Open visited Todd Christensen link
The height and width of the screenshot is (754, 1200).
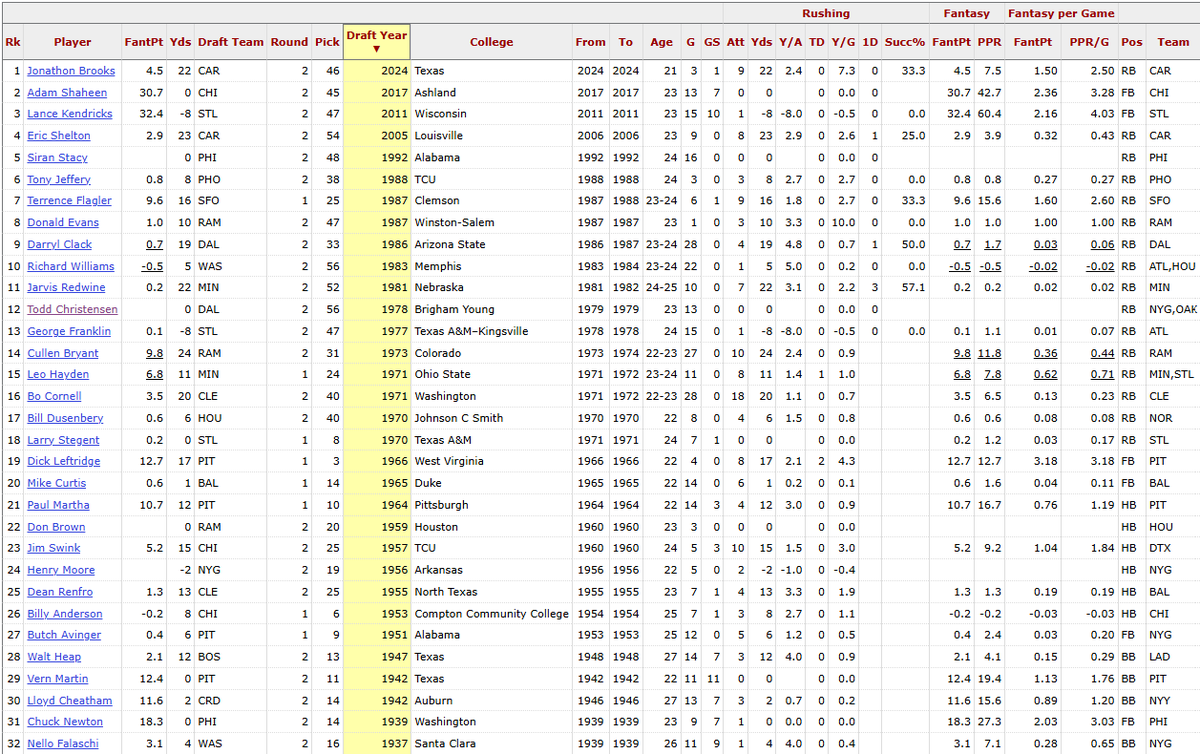72,310
